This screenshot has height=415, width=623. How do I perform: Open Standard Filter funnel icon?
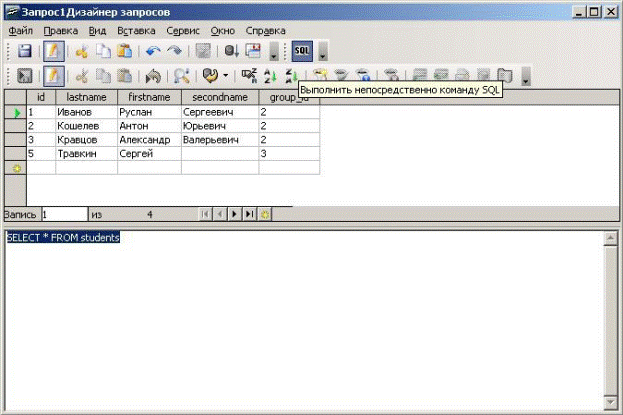tap(362, 74)
